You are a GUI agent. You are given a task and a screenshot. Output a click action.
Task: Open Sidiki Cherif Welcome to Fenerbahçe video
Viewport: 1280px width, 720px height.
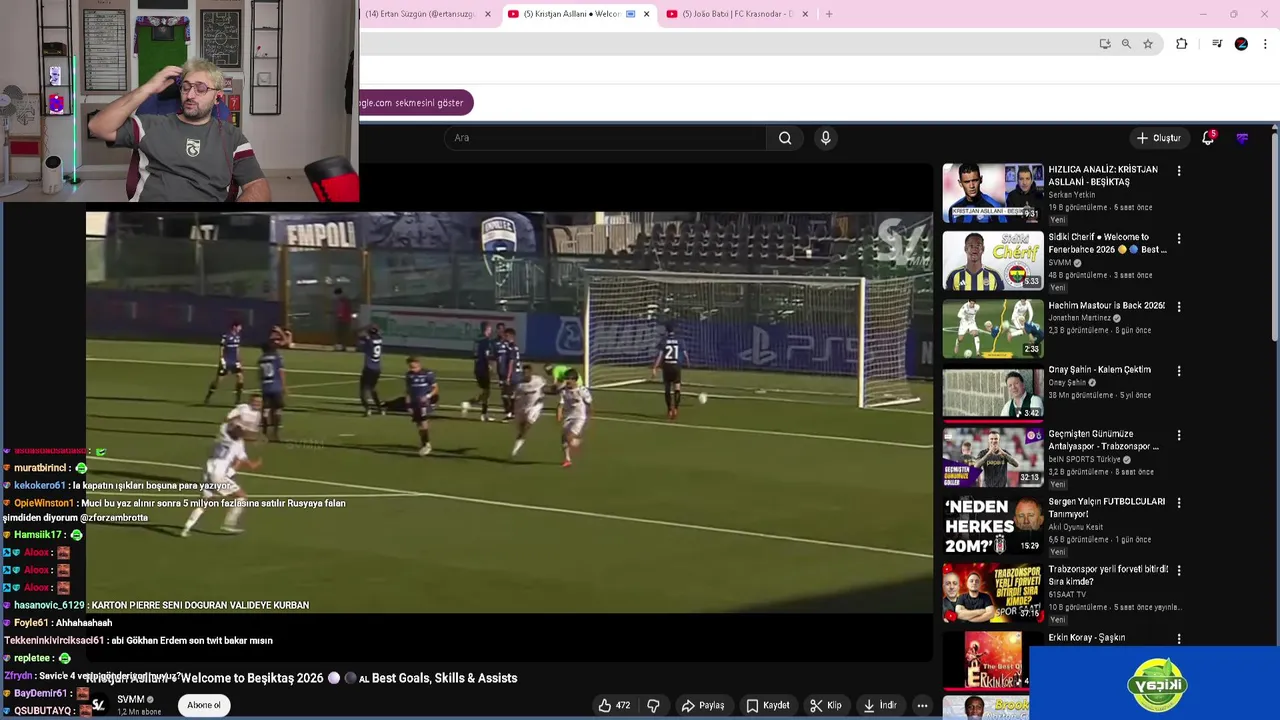(1107, 243)
